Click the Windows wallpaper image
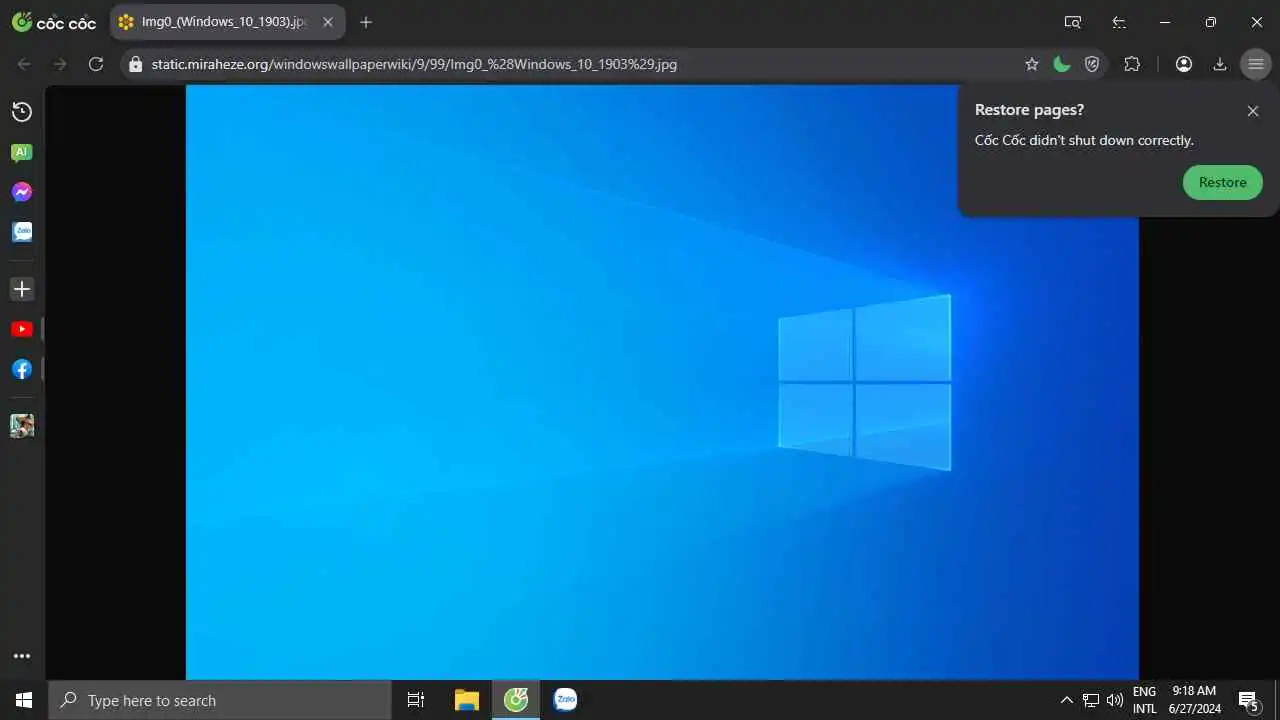The height and width of the screenshot is (720, 1280). coord(662,382)
